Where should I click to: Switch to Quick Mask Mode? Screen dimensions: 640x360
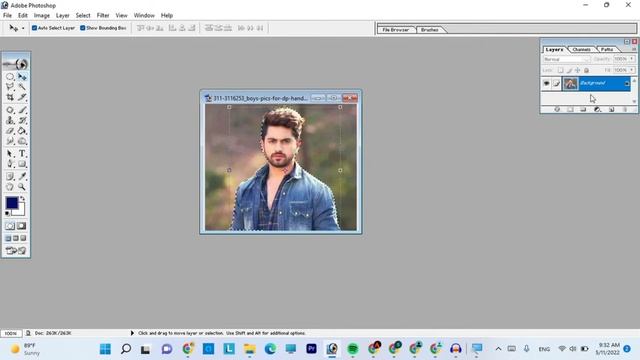click(x=22, y=226)
